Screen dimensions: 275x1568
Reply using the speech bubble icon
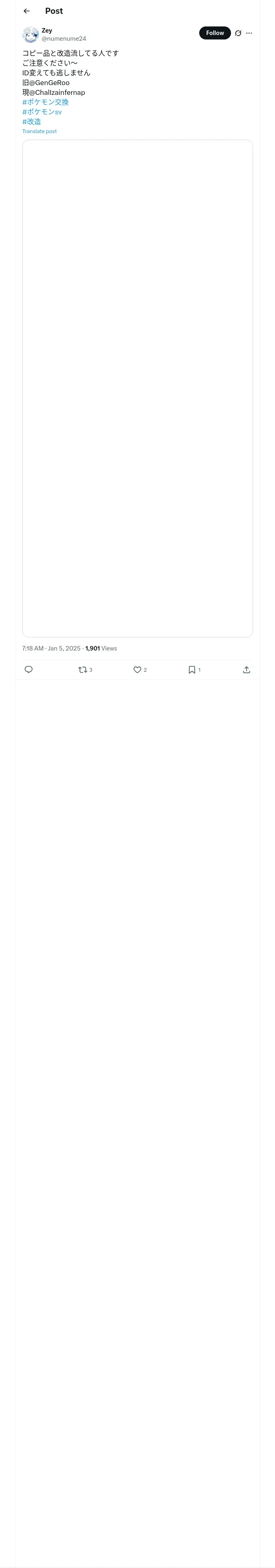click(x=29, y=670)
